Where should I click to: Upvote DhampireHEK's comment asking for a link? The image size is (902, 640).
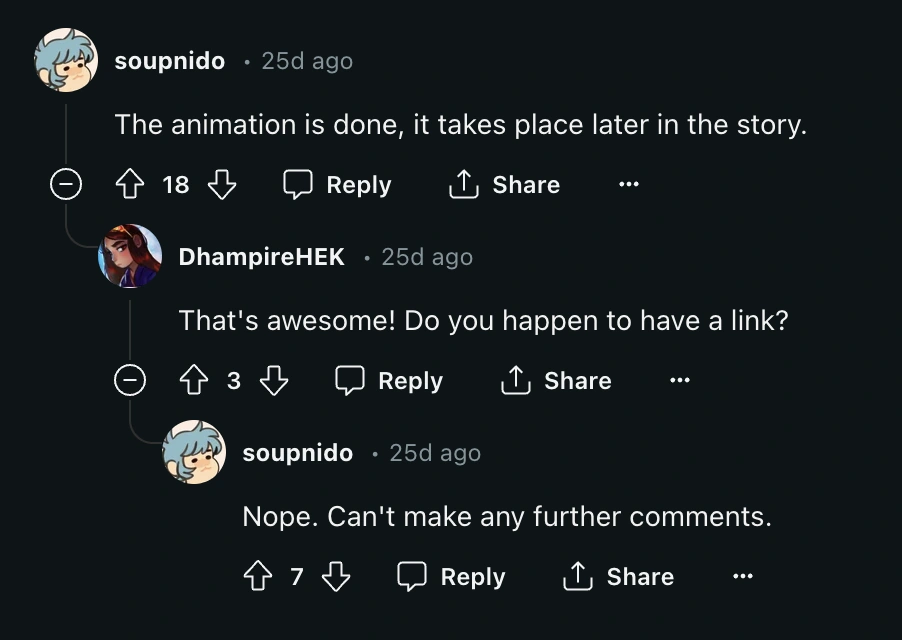click(x=193, y=381)
